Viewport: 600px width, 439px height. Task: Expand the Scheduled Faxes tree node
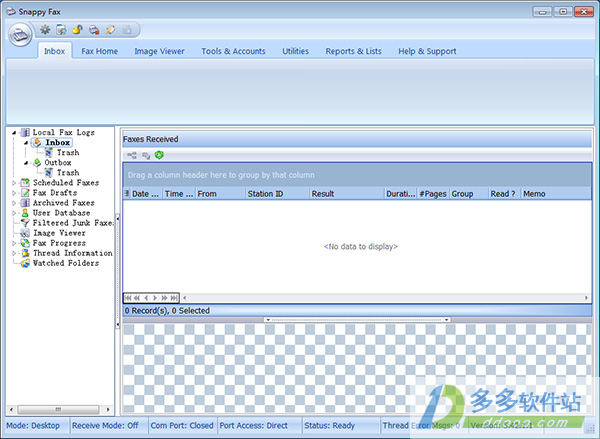point(14,183)
